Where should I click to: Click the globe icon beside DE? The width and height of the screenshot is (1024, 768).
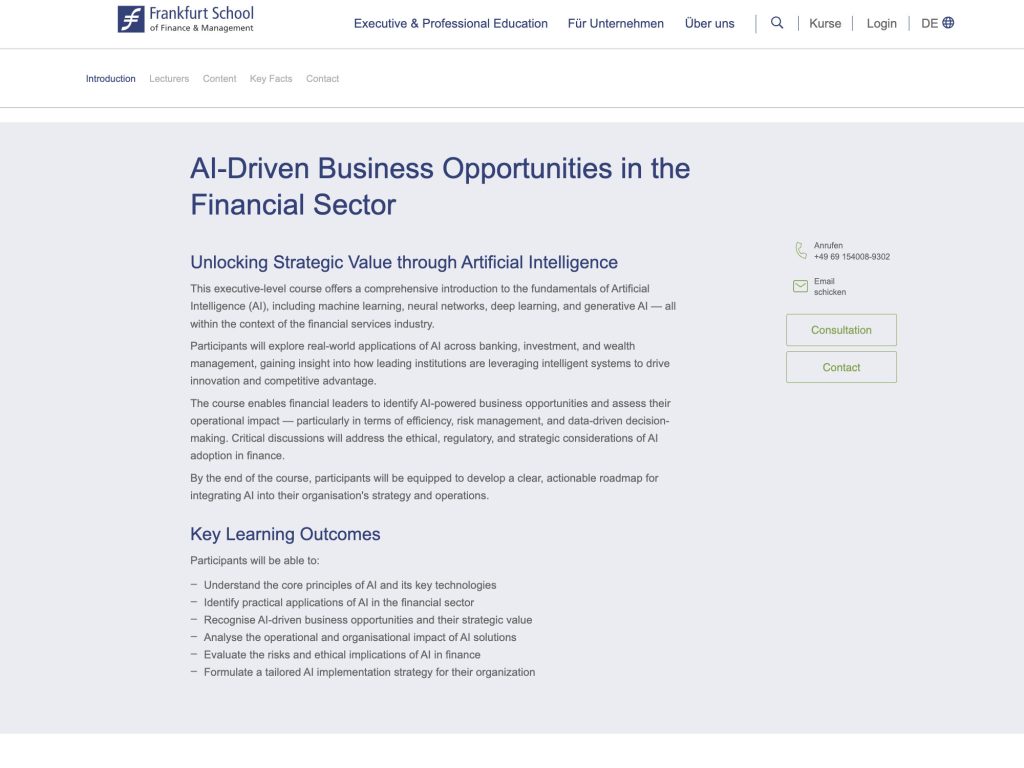tap(949, 23)
